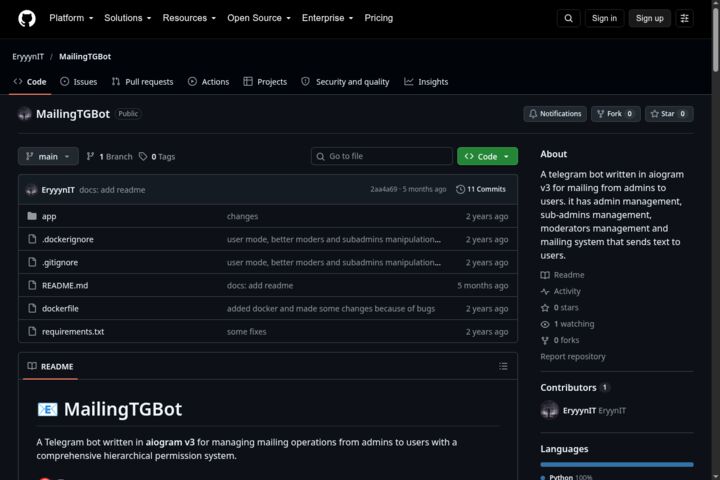This screenshot has width=720, height=480.
Task: Switch to the Code tab
Action: [30, 82]
